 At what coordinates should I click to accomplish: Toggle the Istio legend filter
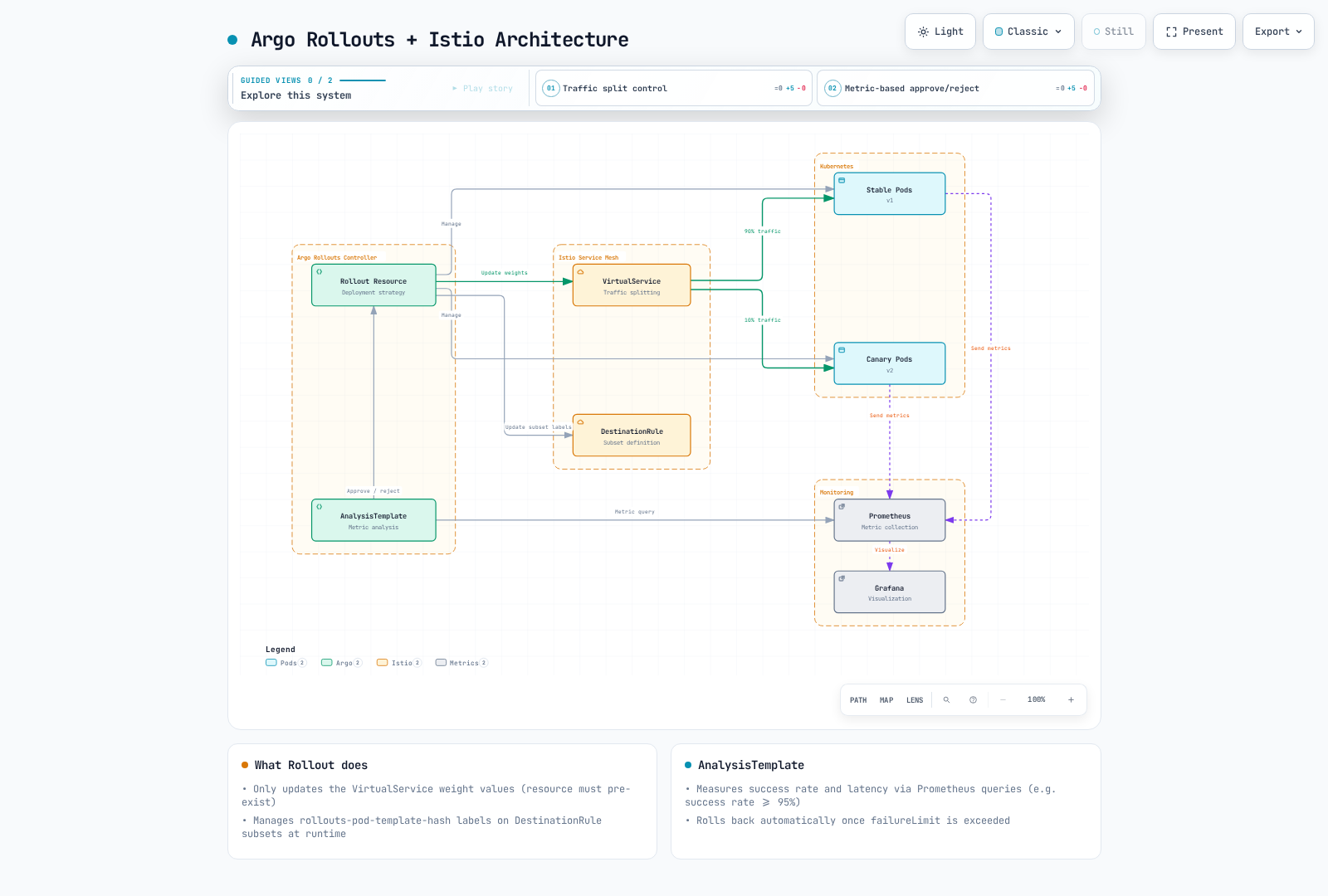click(x=398, y=663)
